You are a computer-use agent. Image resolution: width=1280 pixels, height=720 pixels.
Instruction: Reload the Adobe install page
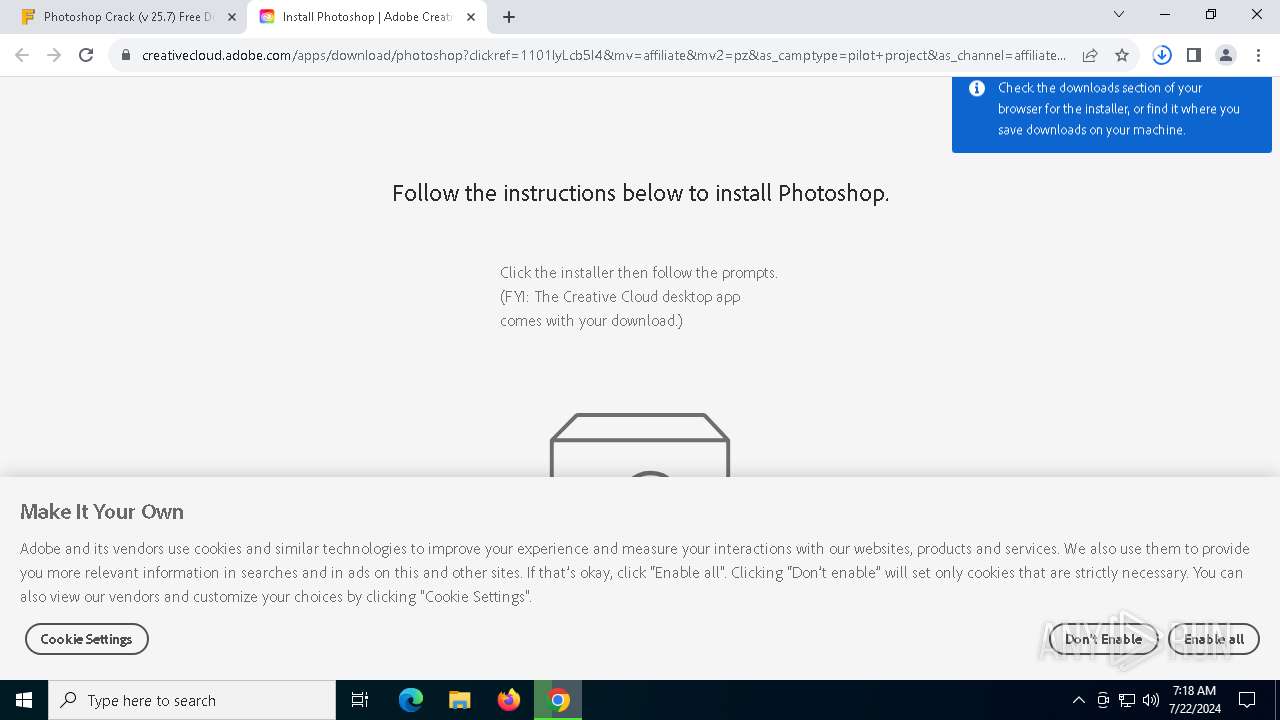coord(86,55)
